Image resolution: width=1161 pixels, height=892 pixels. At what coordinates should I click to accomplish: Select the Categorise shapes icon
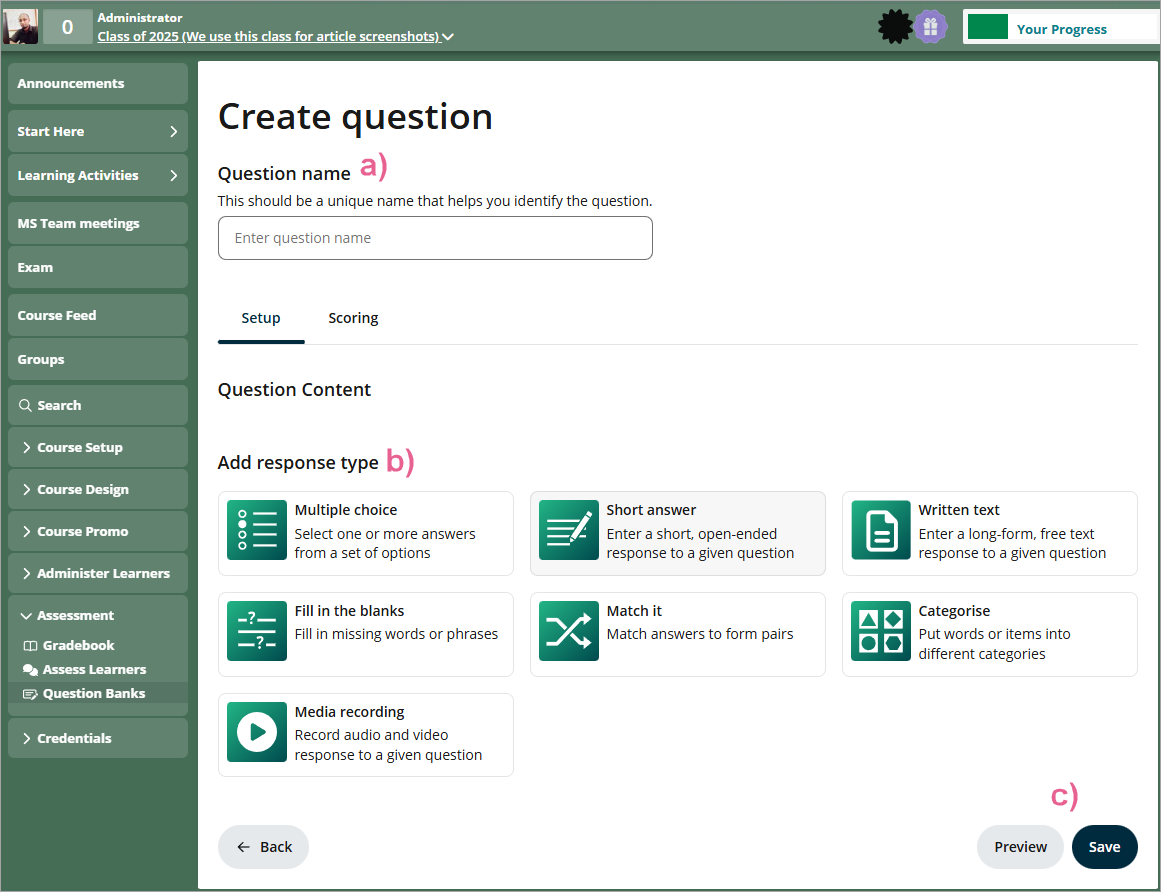(x=881, y=631)
